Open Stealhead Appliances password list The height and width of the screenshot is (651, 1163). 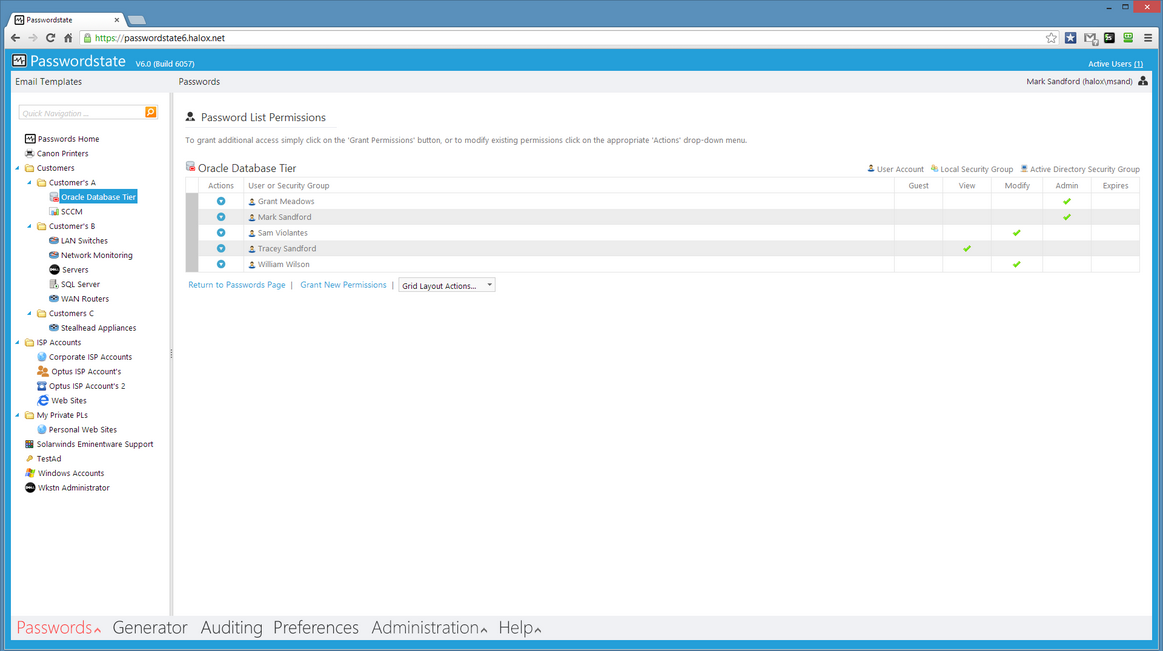[98, 328]
